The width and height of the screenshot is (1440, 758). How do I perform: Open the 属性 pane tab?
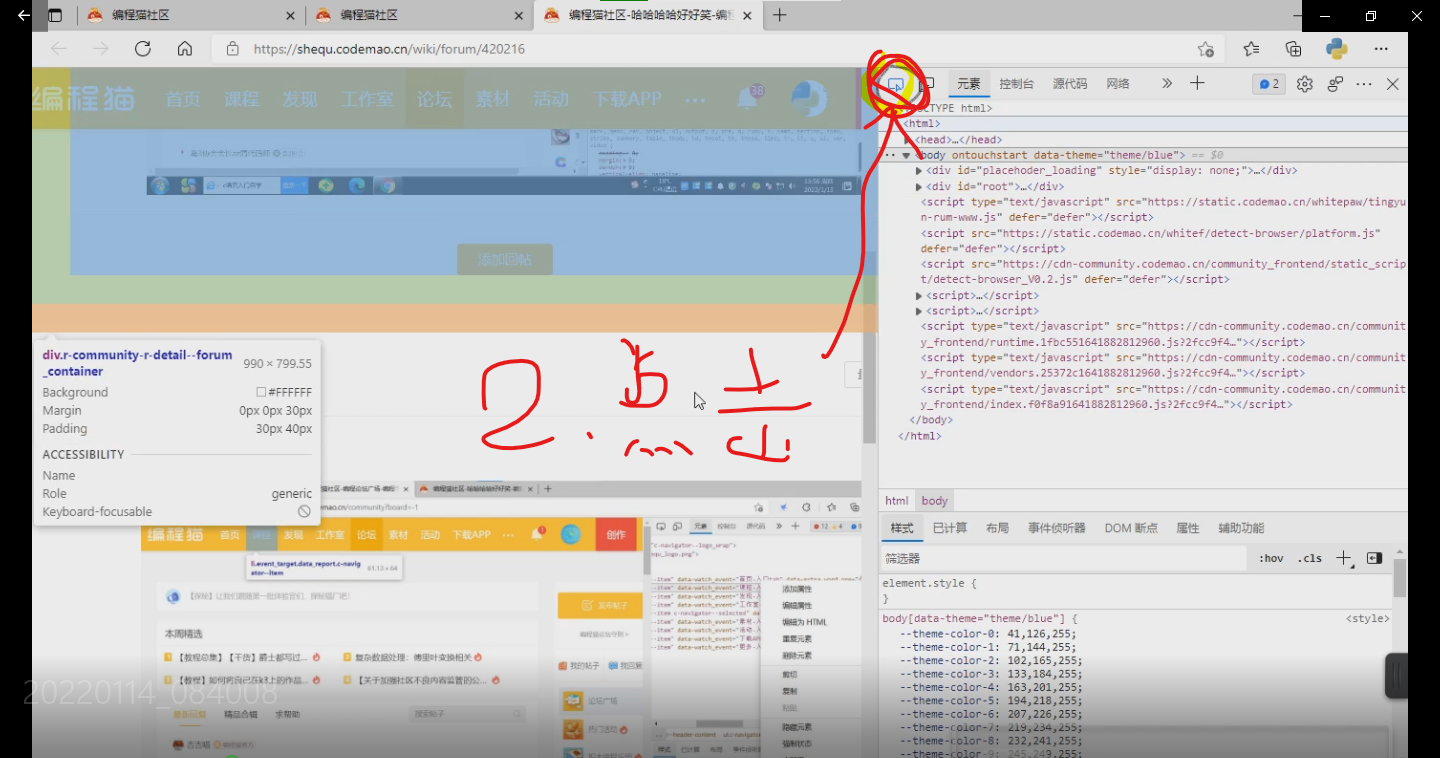1188,528
